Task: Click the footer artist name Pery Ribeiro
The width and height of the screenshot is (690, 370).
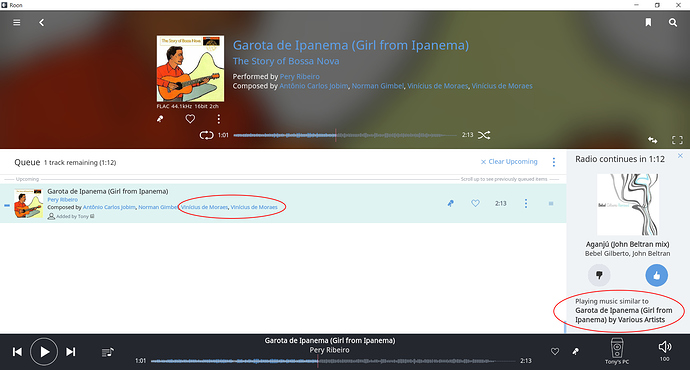Action: pos(329,350)
